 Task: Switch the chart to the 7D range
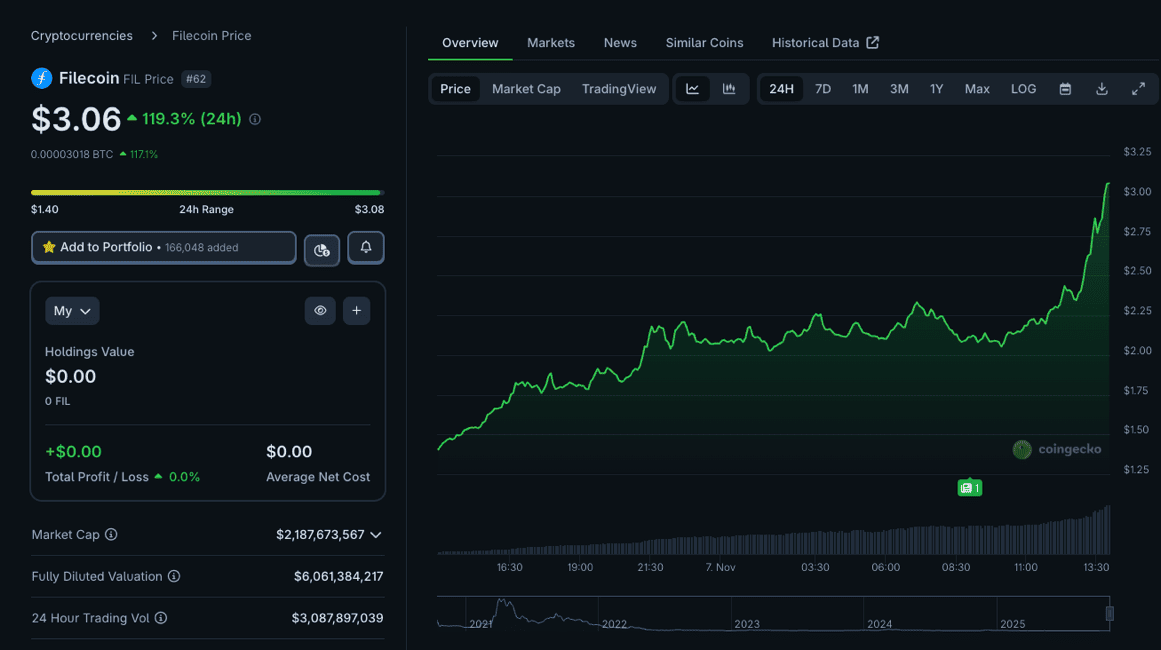pos(823,89)
